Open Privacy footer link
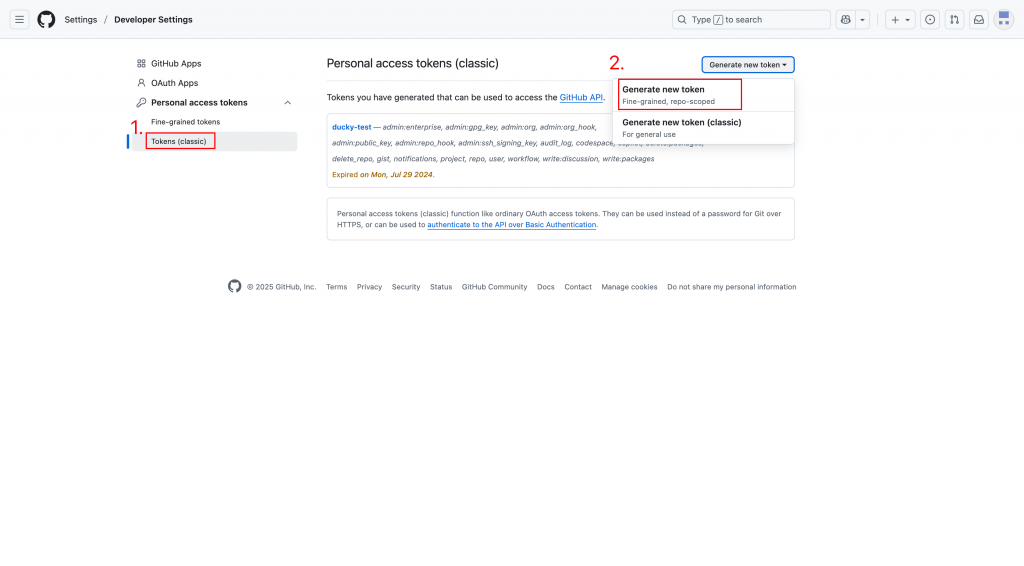The width and height of the screenshot is (1024, 566). point(369,287)
